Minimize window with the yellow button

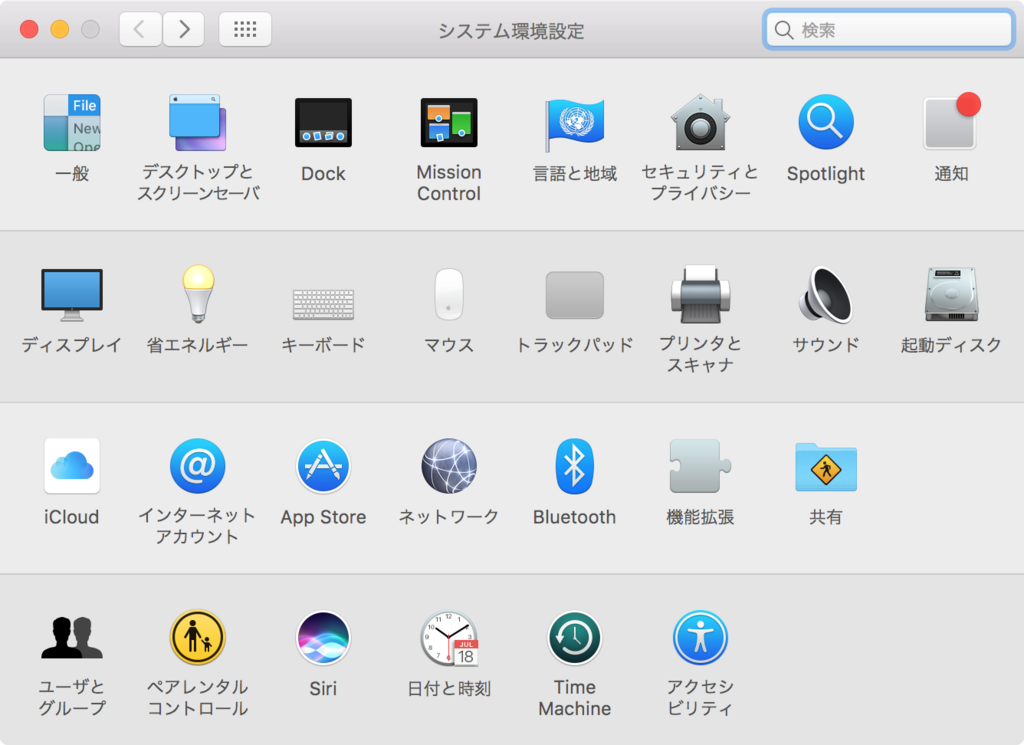pos(59,29)
